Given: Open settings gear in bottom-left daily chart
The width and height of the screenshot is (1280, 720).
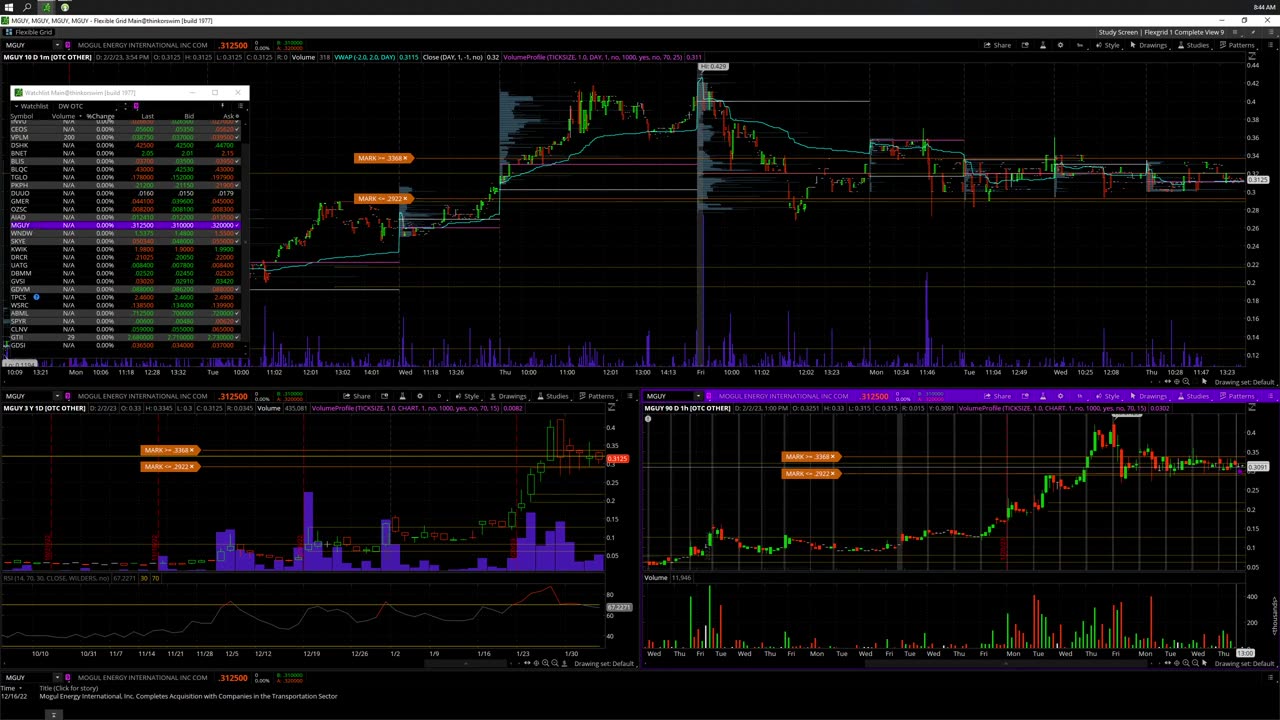Looking at the screenshot, I should (x=420, y=396).
